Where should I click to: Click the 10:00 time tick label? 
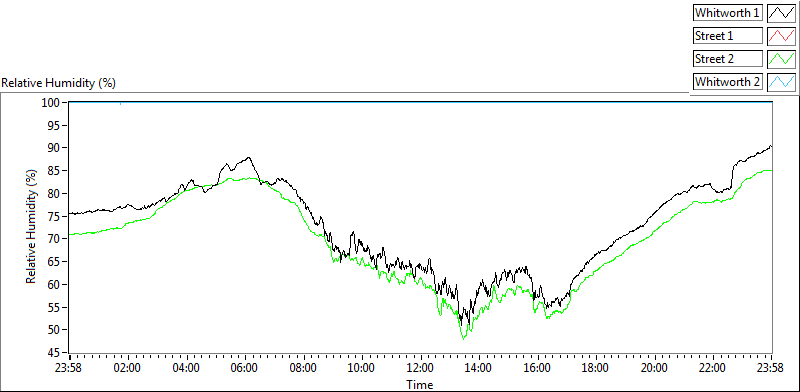pos(362,368)
